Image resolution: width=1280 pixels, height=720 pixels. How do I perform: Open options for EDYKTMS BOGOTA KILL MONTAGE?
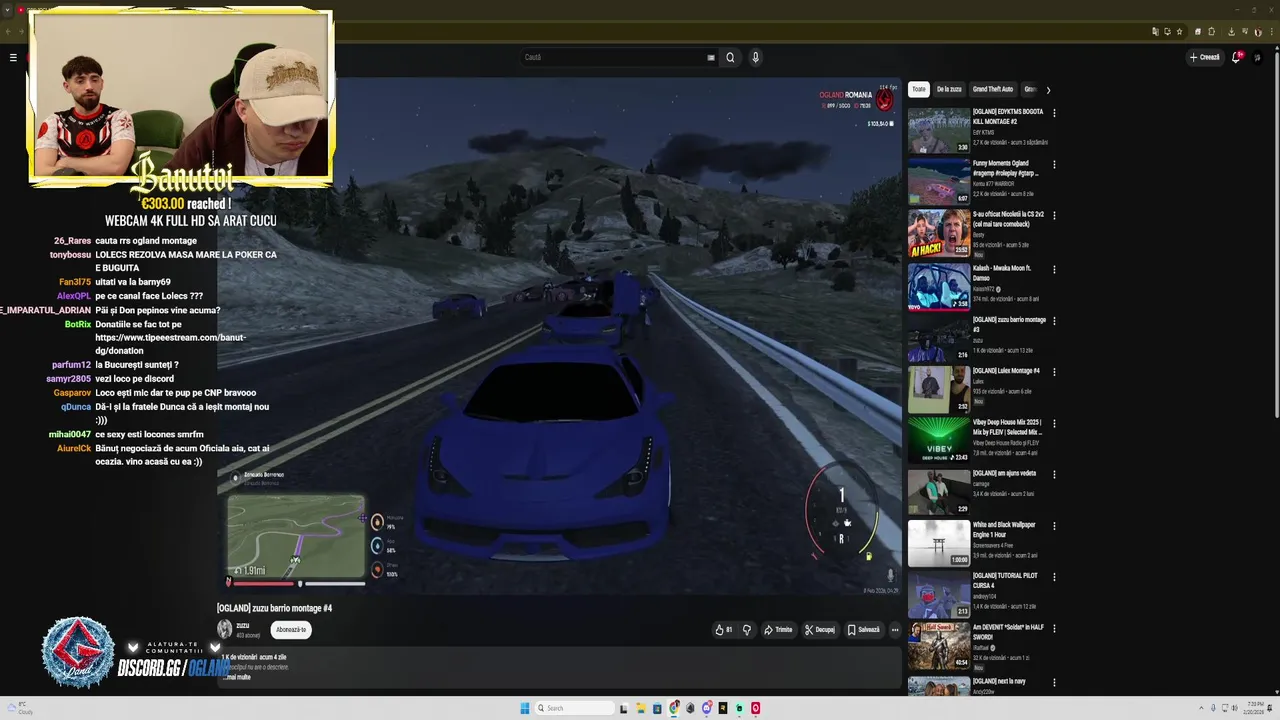tap(1054, 113)
